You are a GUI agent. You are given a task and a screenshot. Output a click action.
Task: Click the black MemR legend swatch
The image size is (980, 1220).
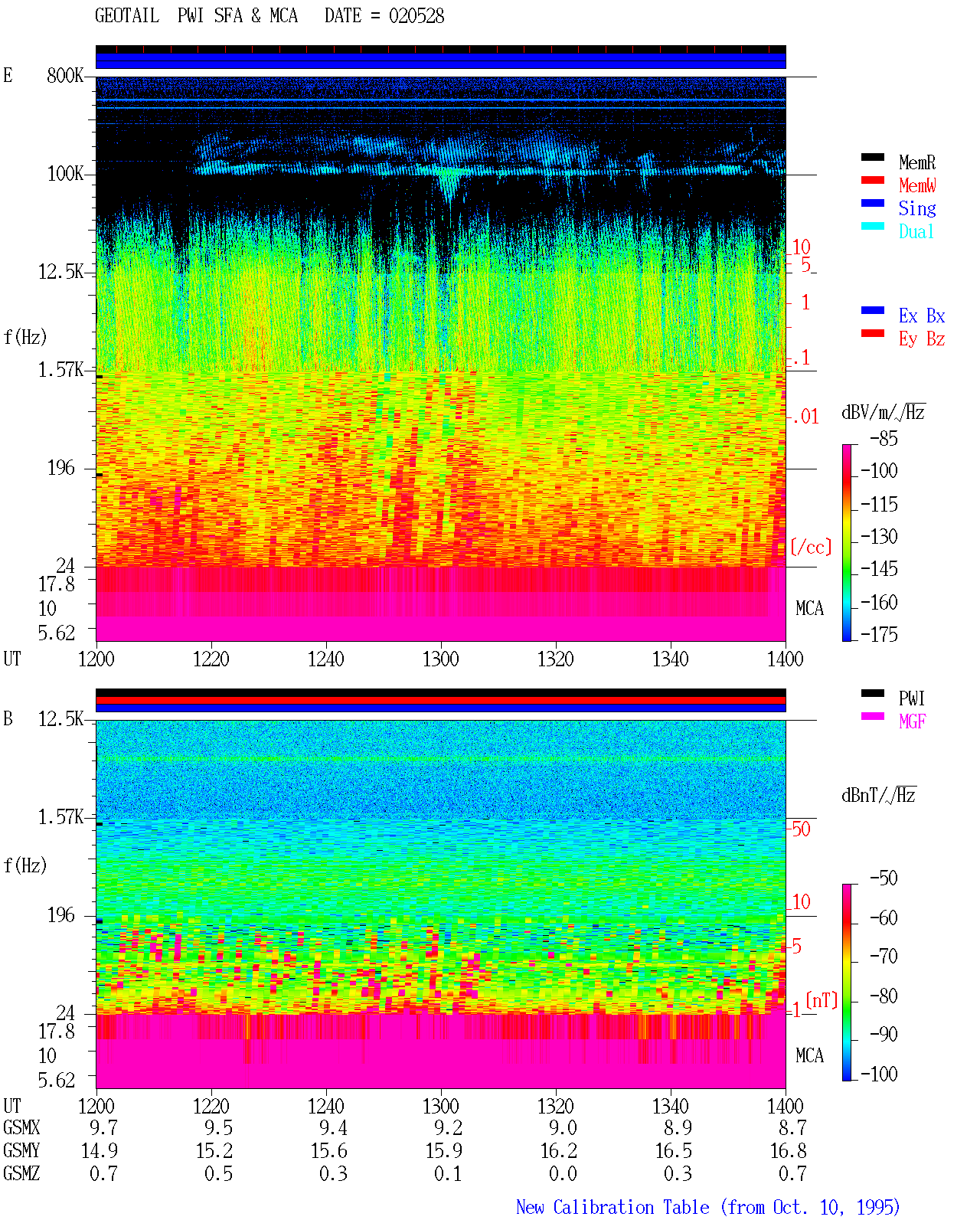[873, 157]
